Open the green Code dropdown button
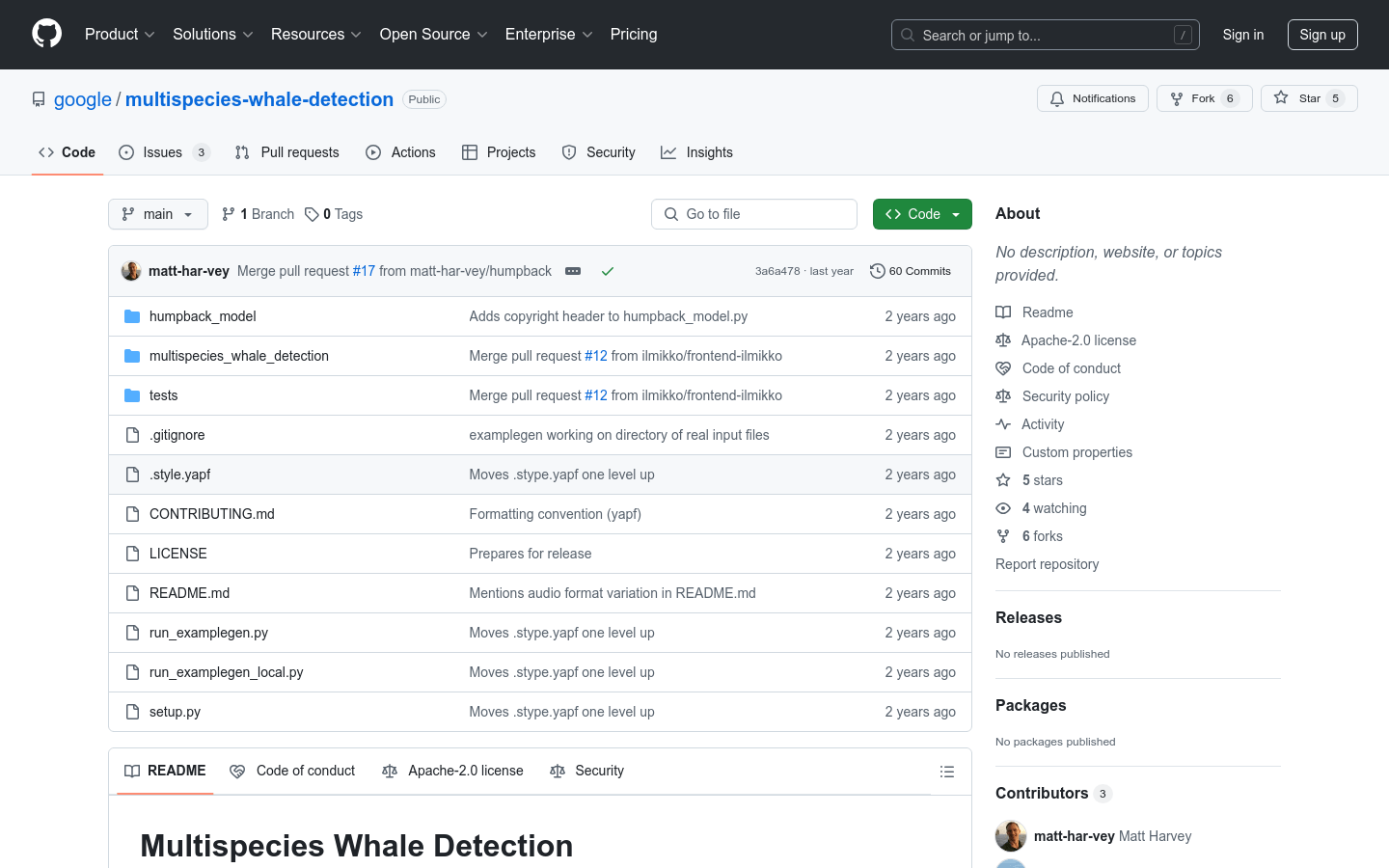The width and height of the screenshot is (1389, 868). coord(922,214)
